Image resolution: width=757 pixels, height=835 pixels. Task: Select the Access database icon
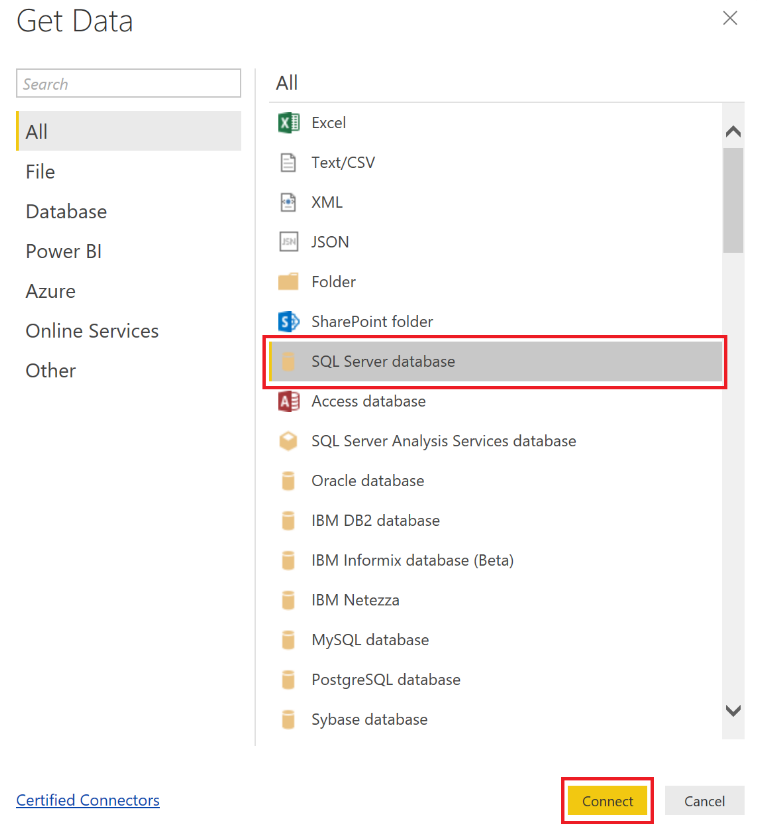(289, 401)
